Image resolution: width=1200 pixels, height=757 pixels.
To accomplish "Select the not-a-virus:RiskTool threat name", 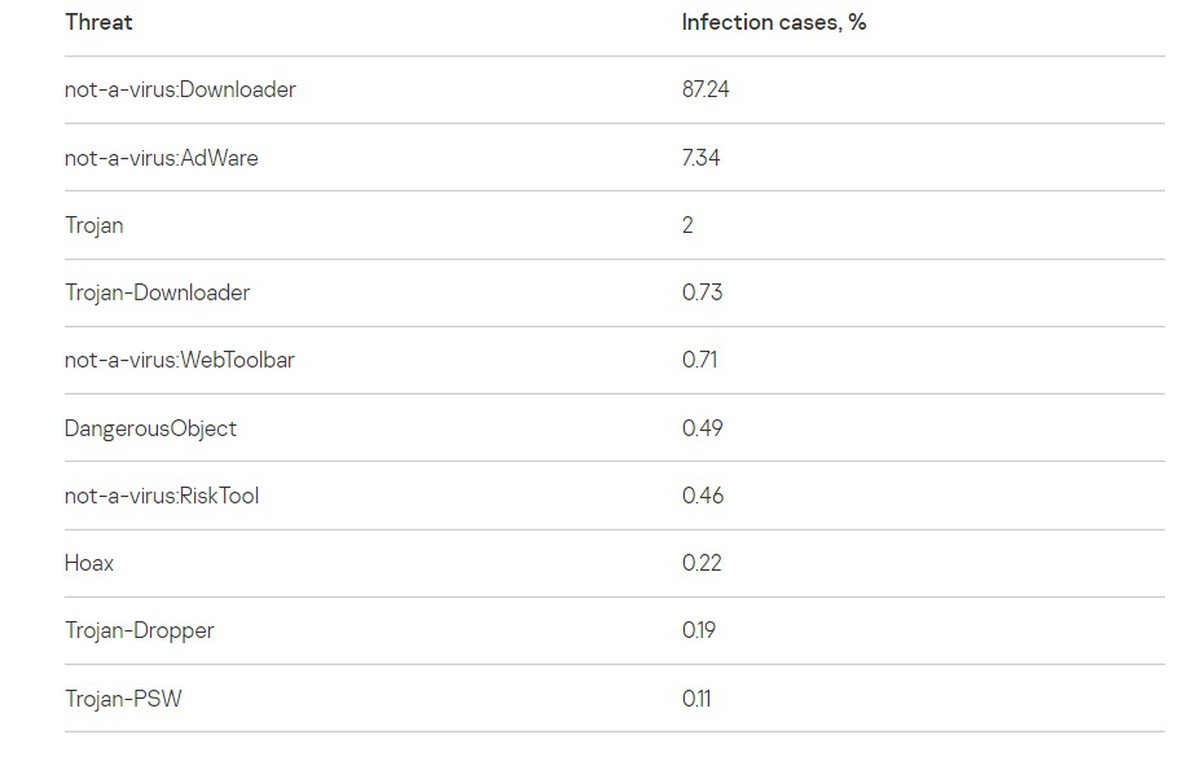I will (x=161, y=496).
